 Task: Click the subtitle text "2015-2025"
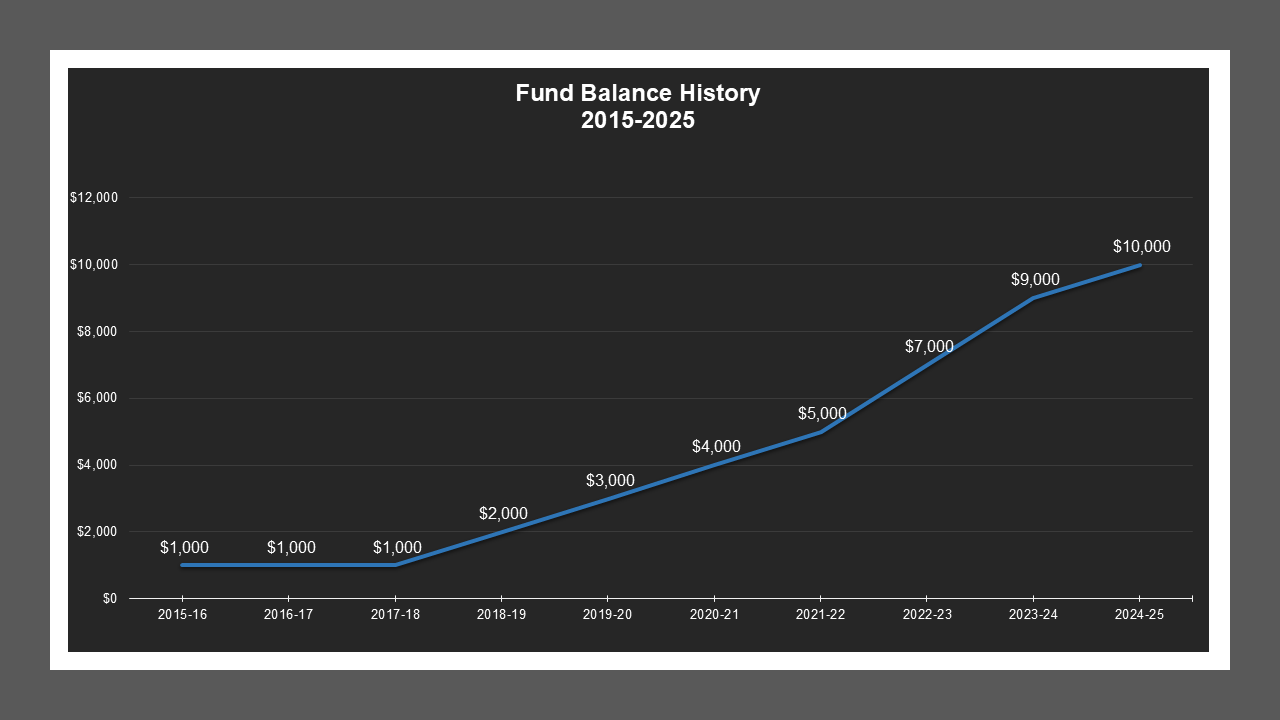[638, 119]
